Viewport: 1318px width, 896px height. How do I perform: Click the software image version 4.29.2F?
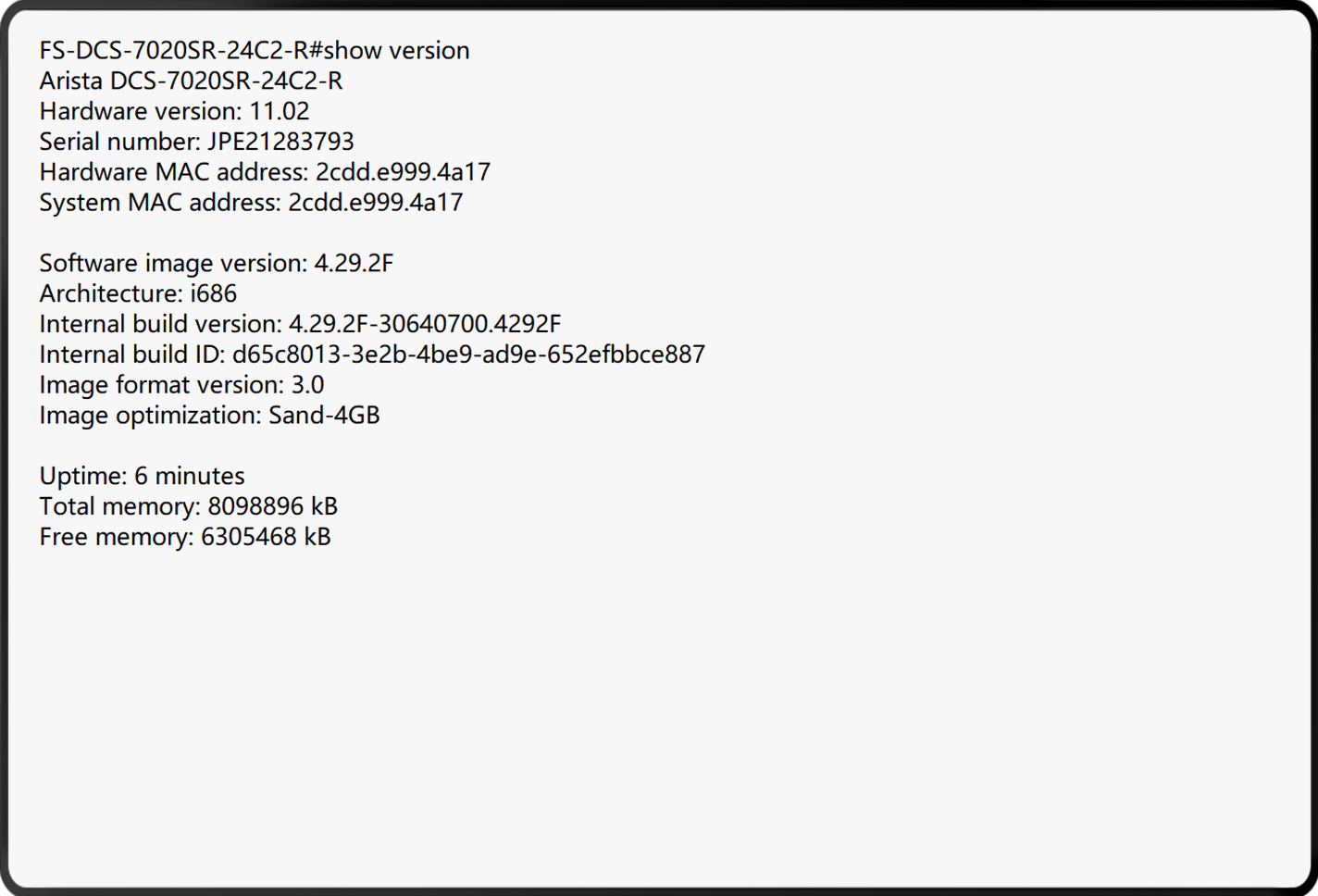(x=354, y=264)
